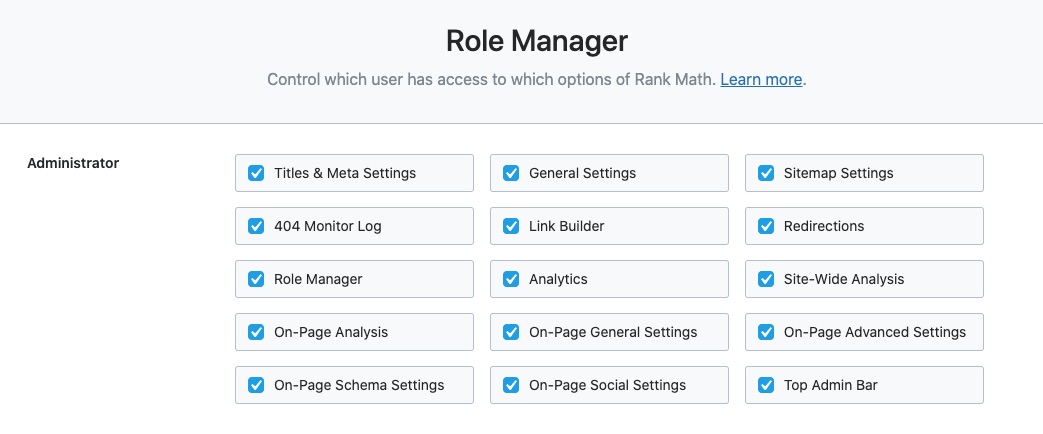This screenshot has height=434, width=1043.
Task: Uncheck the Titles & Meta Settings checkbox
Action: (256, 173)
